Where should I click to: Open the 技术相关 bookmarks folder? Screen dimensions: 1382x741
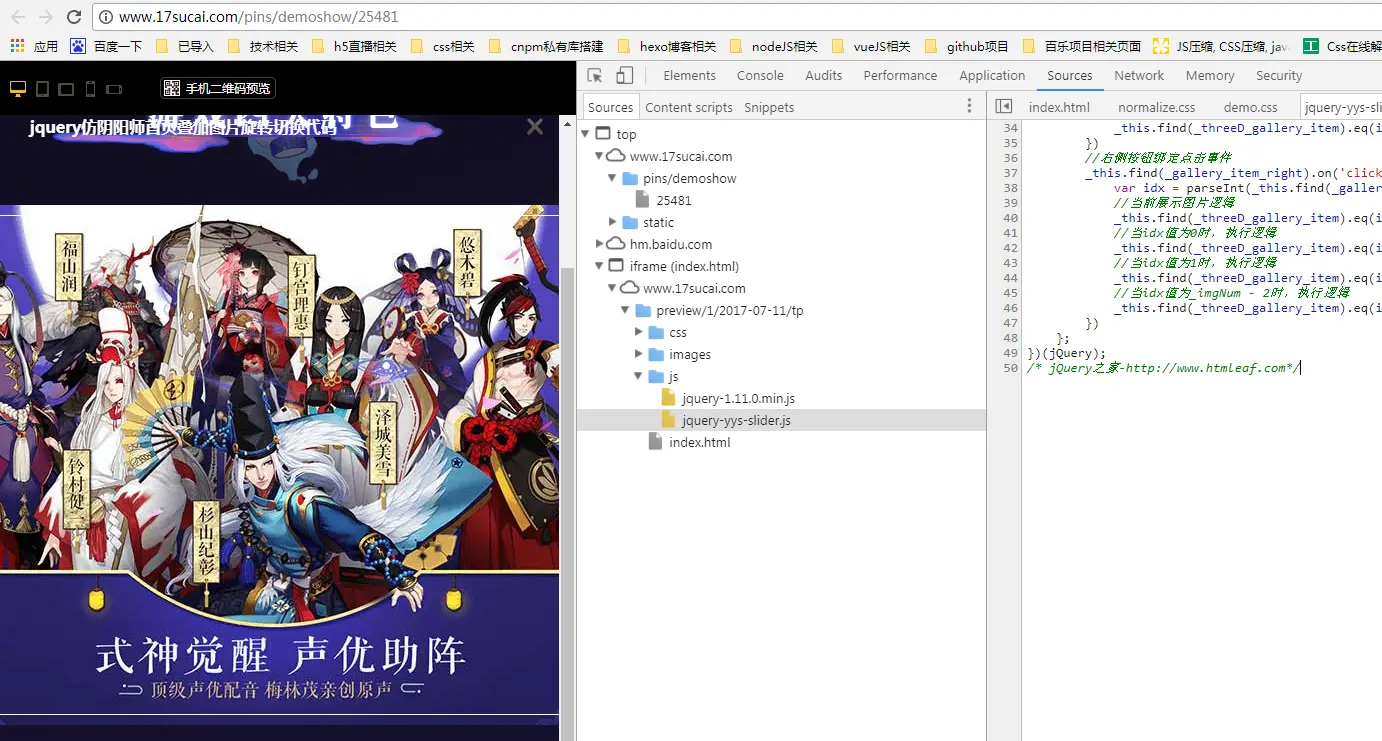263,46
